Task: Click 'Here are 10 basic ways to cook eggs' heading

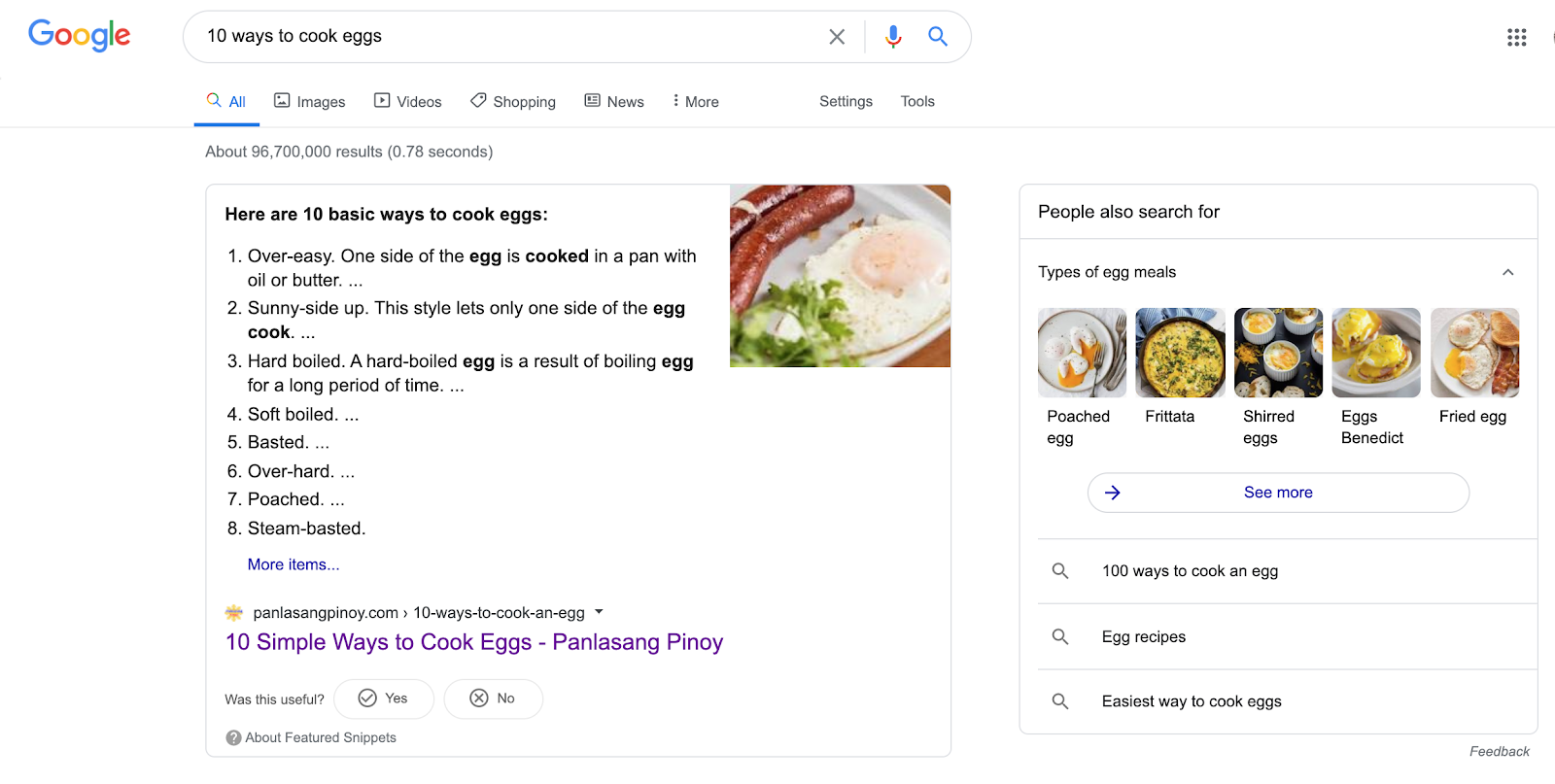Action: 386,215
